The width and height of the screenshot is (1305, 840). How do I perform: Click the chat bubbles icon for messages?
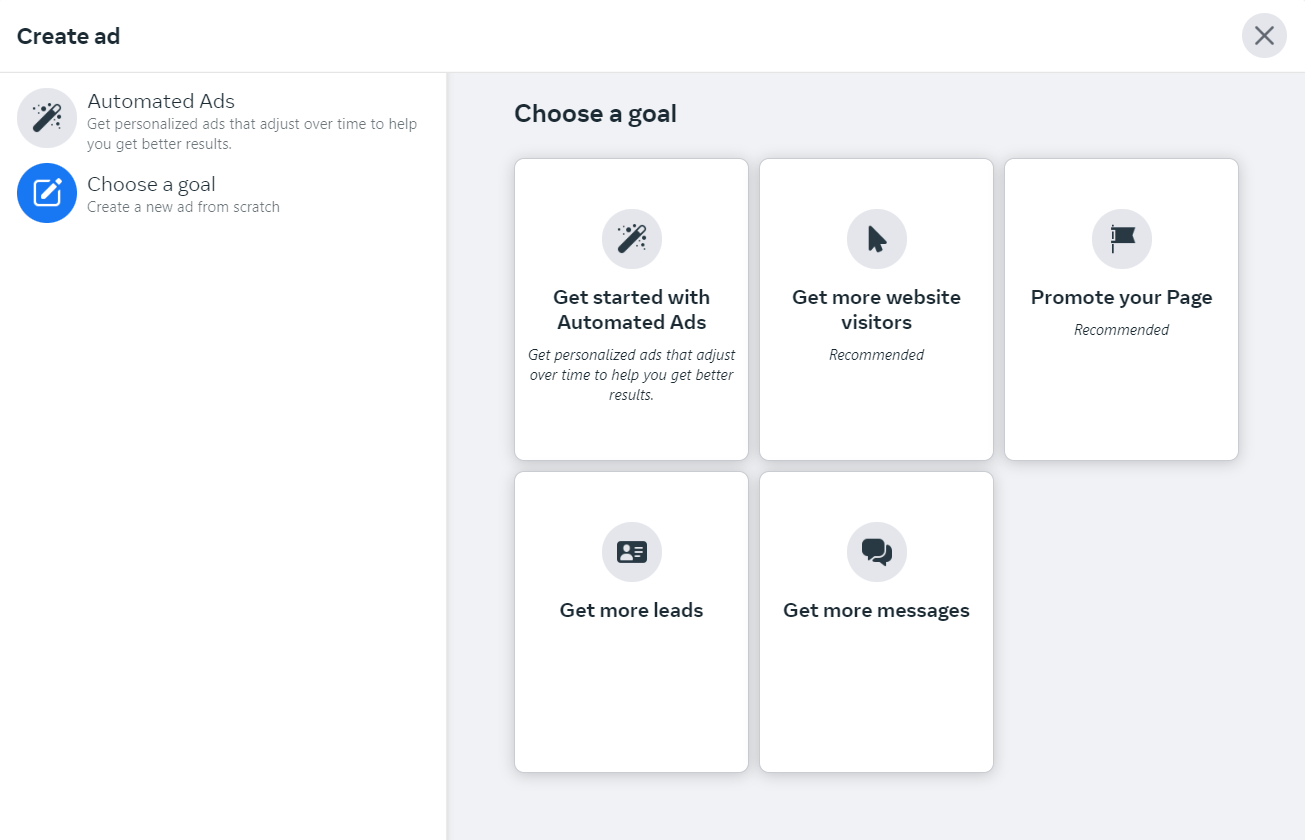876,552
